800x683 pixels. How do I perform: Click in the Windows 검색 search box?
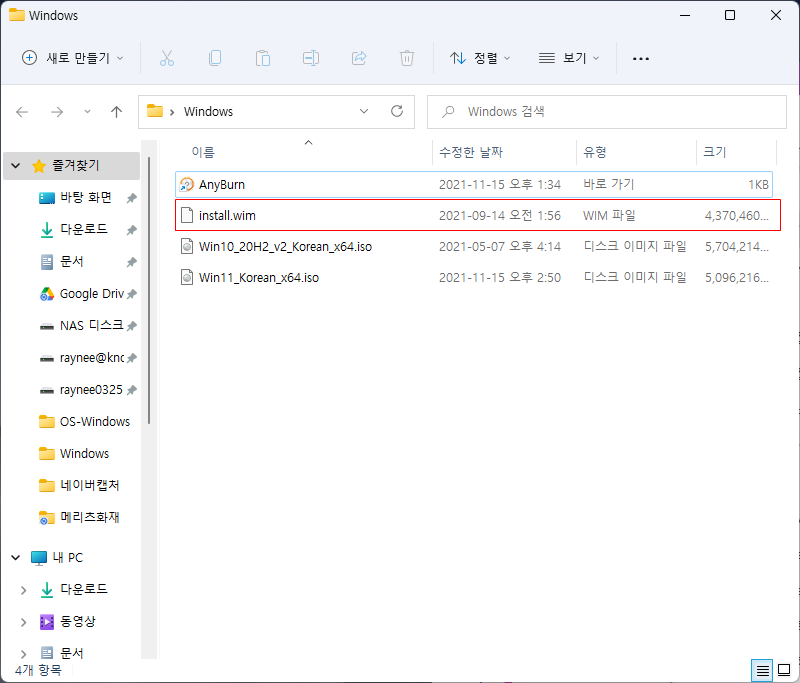coord(607,112)
